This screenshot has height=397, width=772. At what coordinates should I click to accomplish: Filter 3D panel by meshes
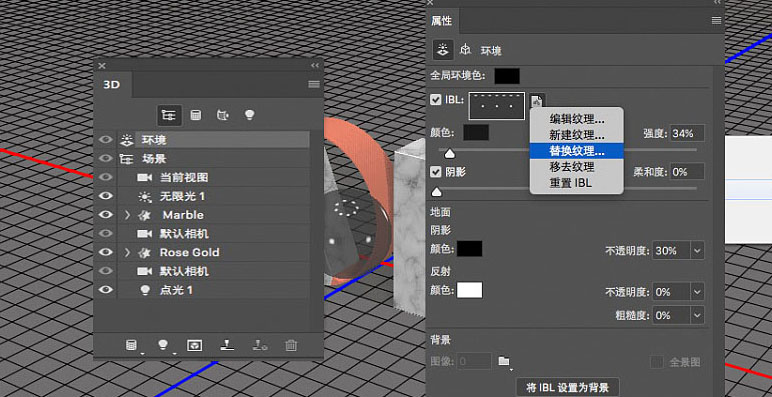point(196,115)
